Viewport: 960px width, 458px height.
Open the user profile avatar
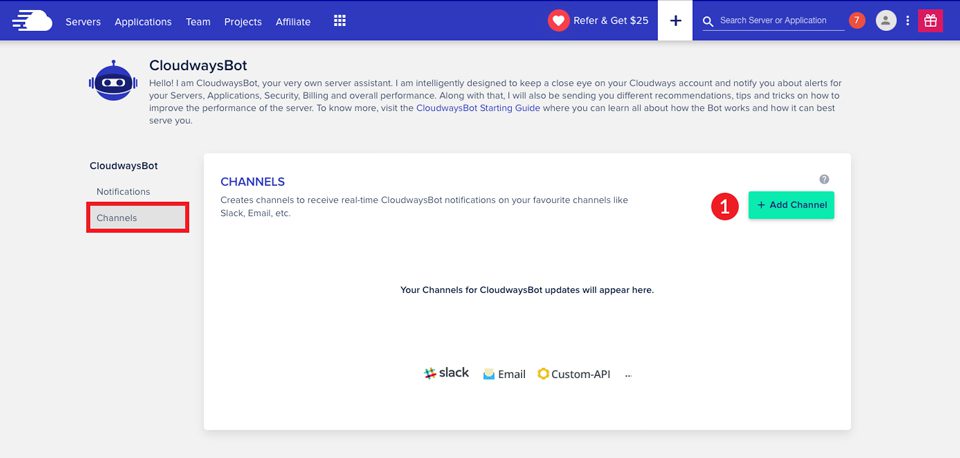886,21
